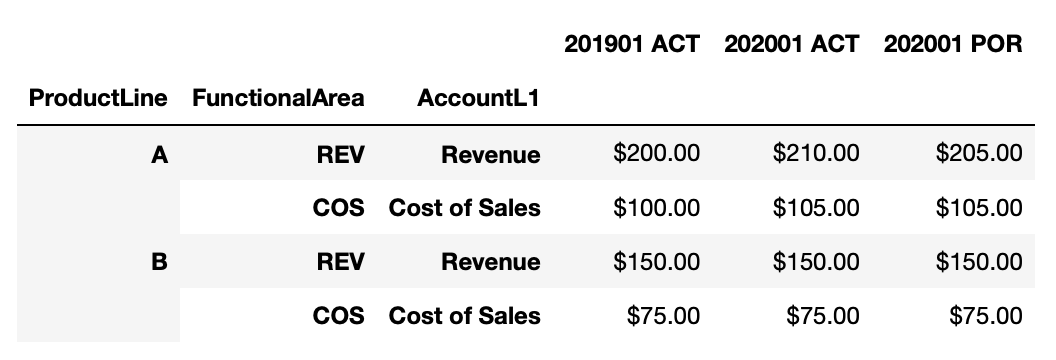This screenshot has width=1056, height=360.
Task: Click Revenue label in ProductLine B row
Action: pyautogui.click(x=491, y=262)
